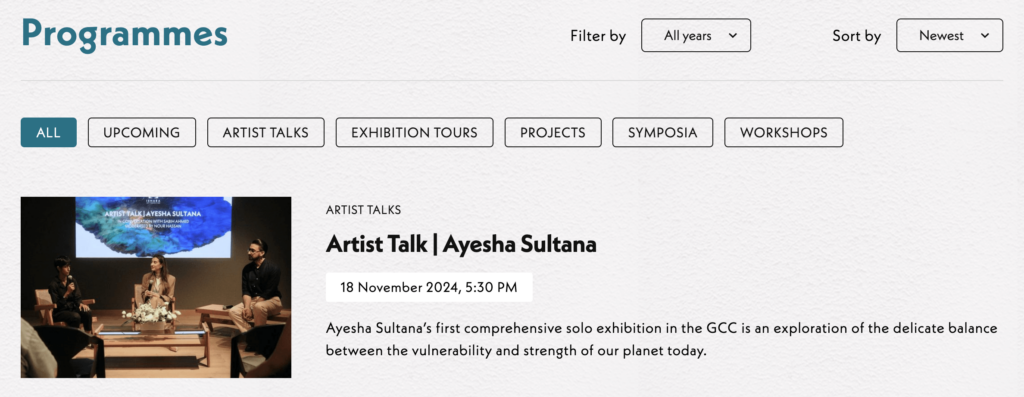
Task: Click the exhibition description paragraph
Action: coord(662,340)
